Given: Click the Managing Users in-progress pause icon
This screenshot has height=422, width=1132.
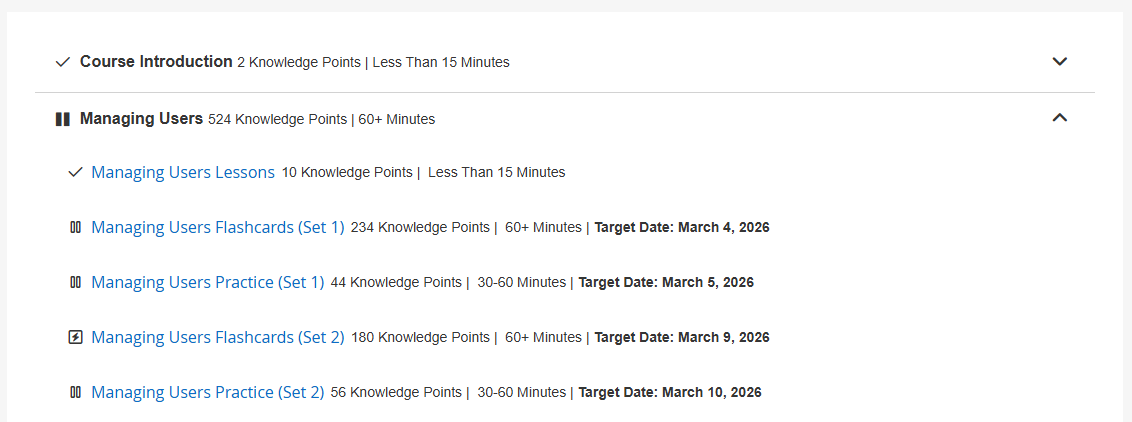Looking at the screenshot, I should point(63,119).
